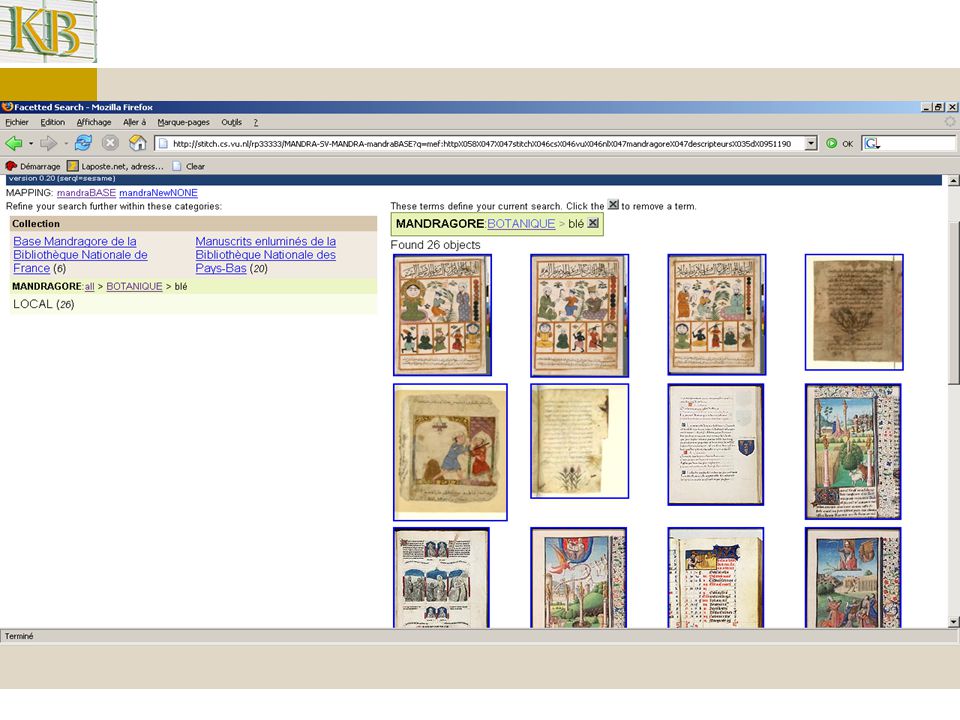Open the ? help menu
This screenshot has width=960, height=720.
tap(256, 122)
